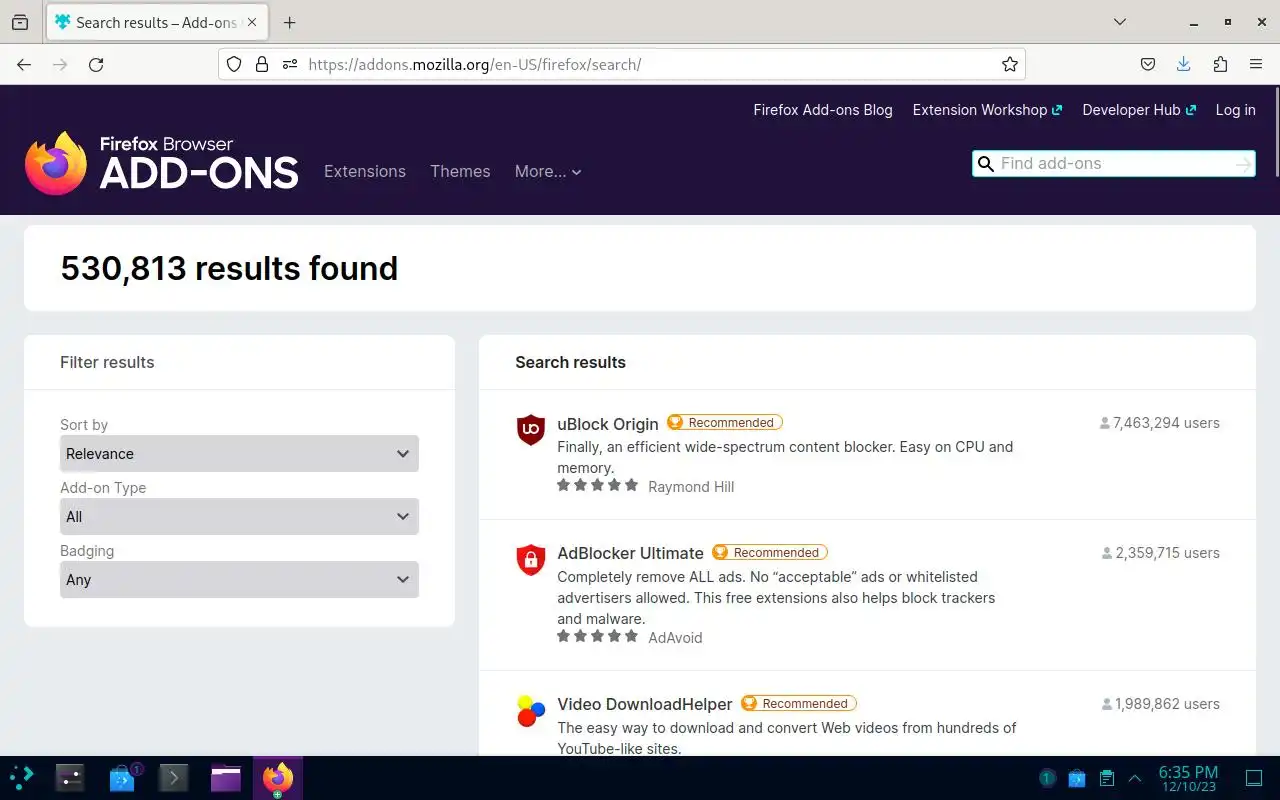Close the Search results tab
1280x800 pixels.
point(252,22)
